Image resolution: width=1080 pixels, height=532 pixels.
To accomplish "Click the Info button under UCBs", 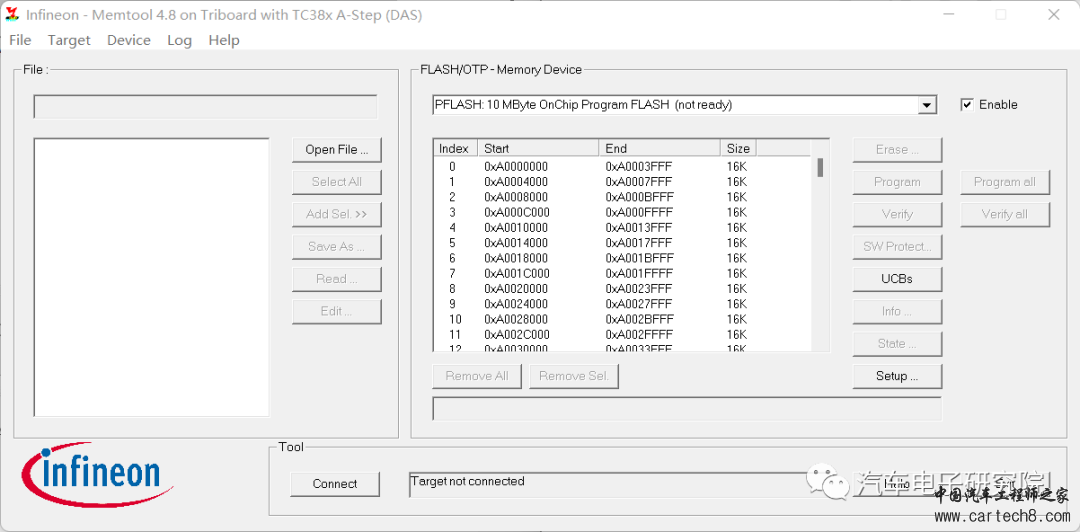I will click(x=897, y=311).
